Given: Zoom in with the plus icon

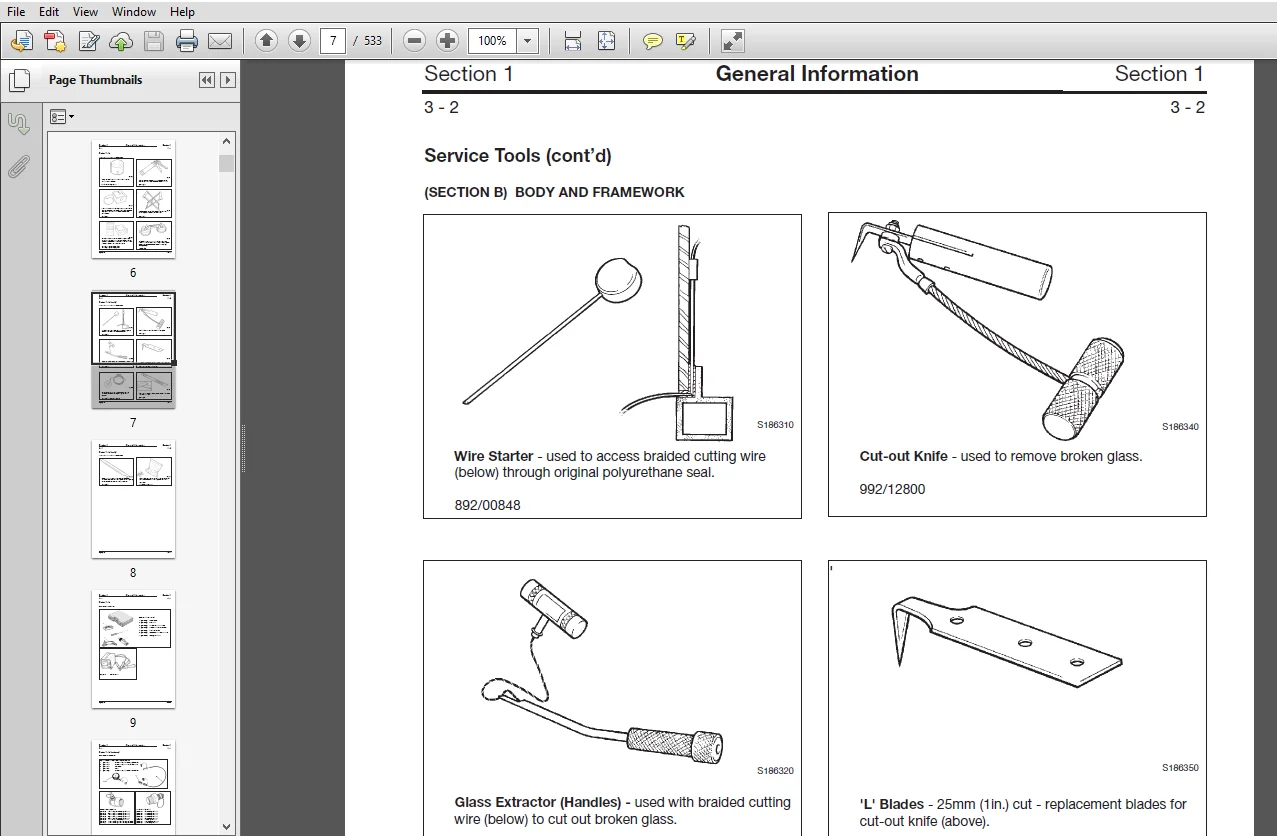Looking at the screenshot, I should point(448,41).
